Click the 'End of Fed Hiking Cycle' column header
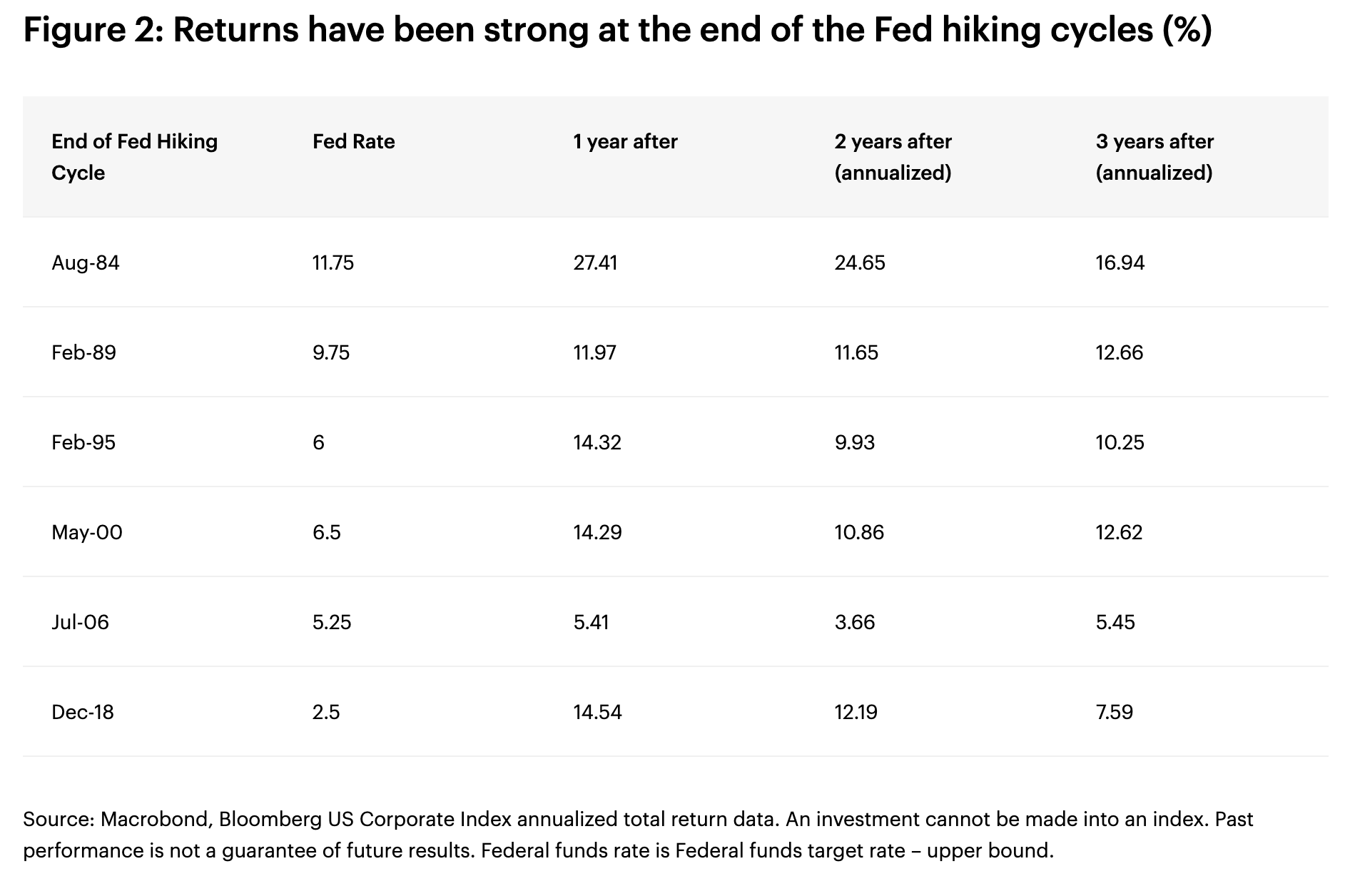The width and height of the screenshot is (1350, 896). coord(134,157)
